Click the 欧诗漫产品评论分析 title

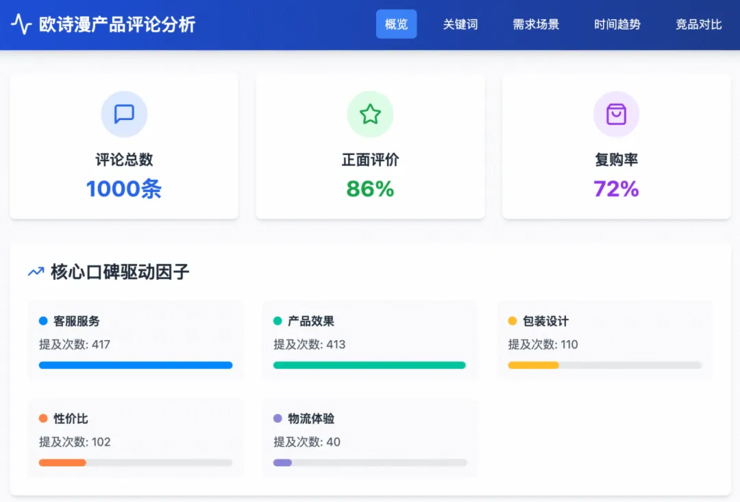click(117, 24)
